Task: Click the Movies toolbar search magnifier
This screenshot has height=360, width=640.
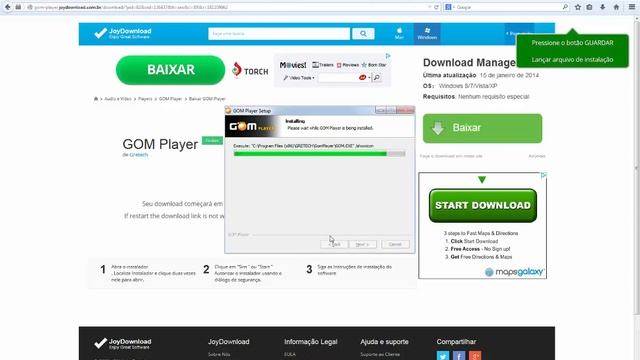Action: click(377, 78)
